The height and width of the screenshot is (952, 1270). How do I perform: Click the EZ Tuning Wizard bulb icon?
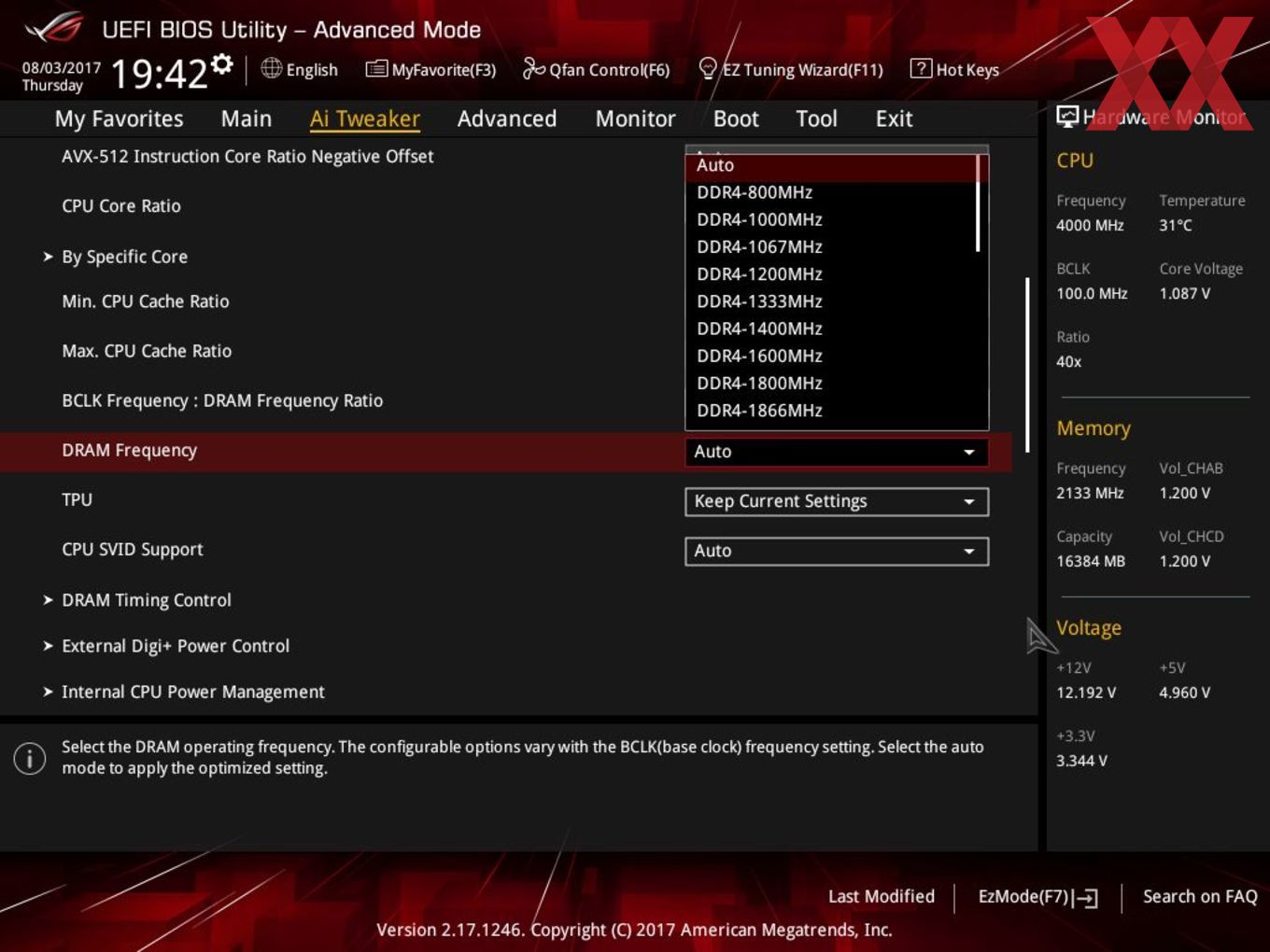coord(708,68)
